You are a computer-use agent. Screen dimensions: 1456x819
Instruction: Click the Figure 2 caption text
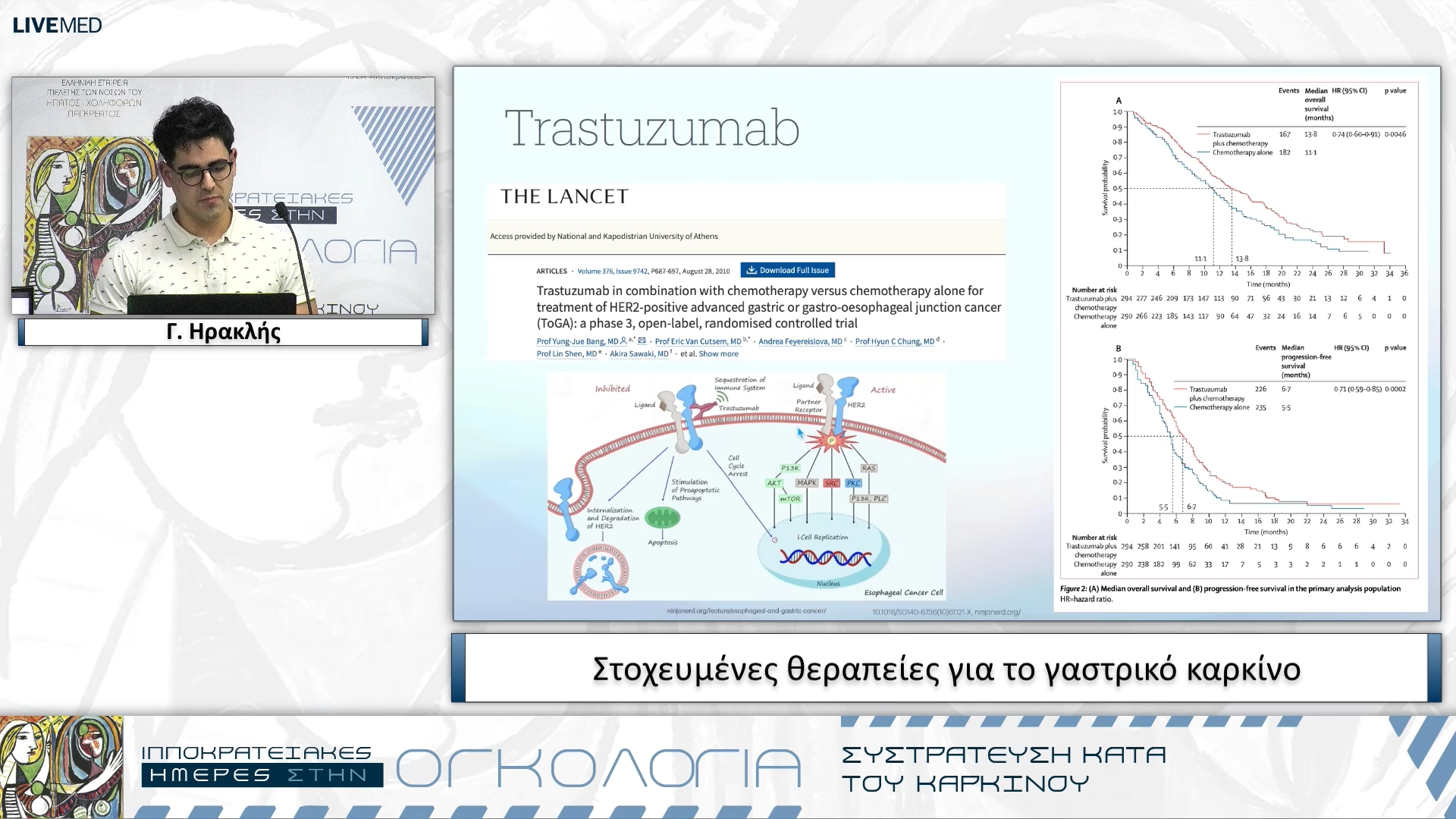1230,593
